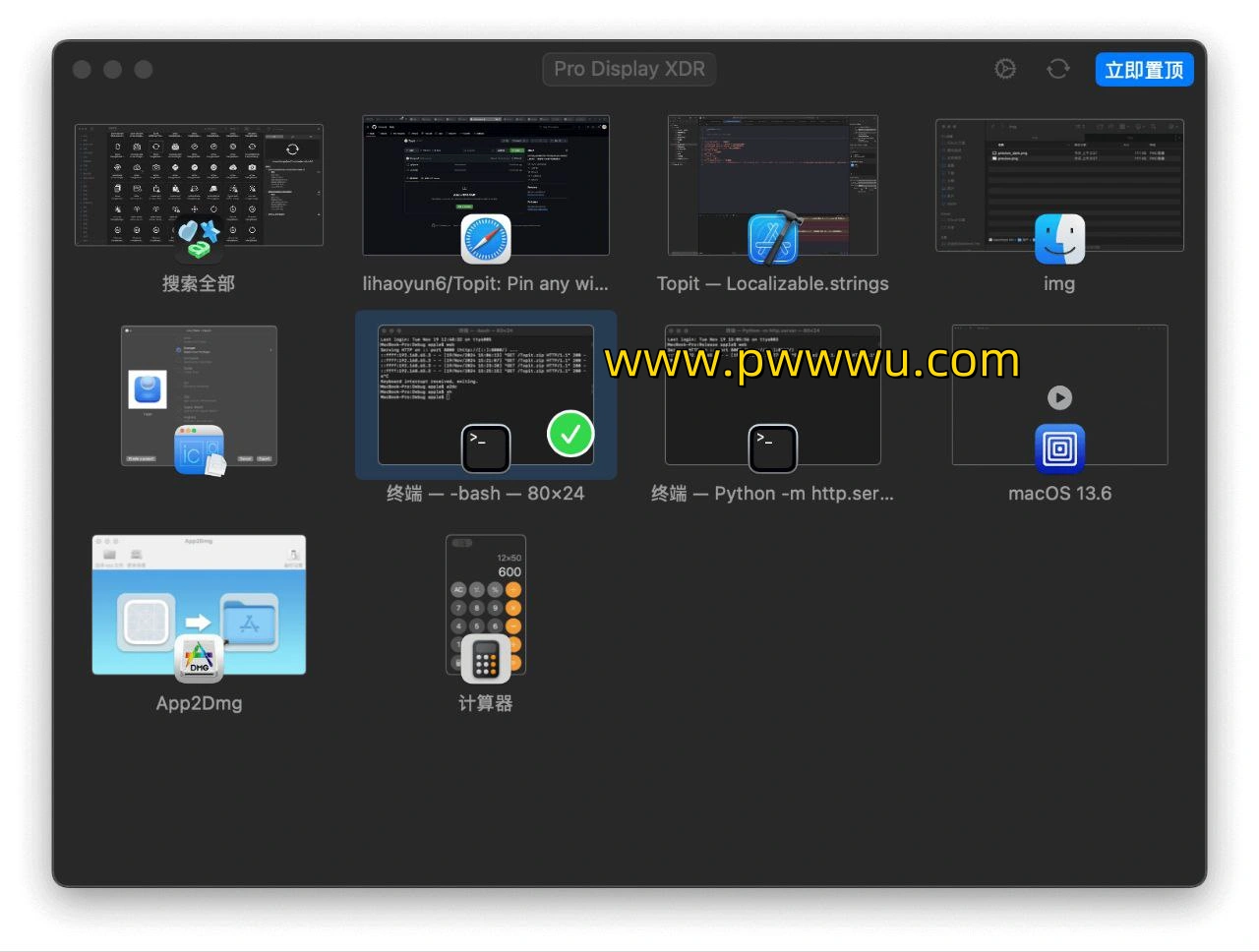Click the Safari compass icon
Screen dimensions: 1259x952
[486, 240]
